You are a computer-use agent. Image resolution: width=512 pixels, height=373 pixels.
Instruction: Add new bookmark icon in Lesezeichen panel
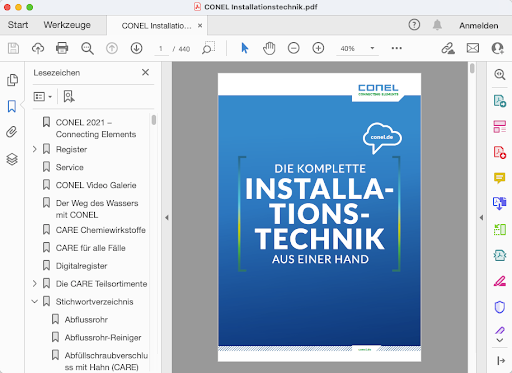[69, 97]
